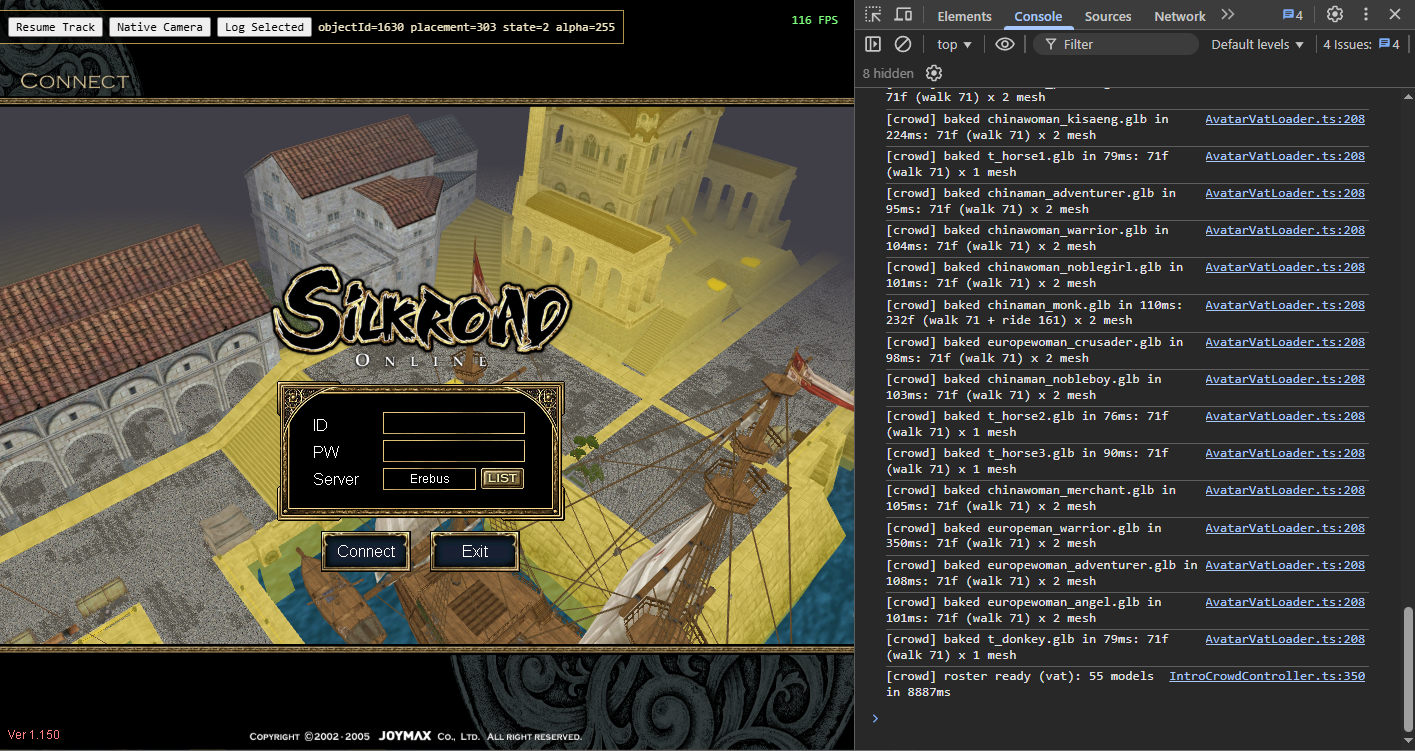The width and height of the screenshot is (1415, 751).
Task: Open AvatarVatLoader.ts:208 link for t_horse1.glb
Action: tap(1285, 156)
